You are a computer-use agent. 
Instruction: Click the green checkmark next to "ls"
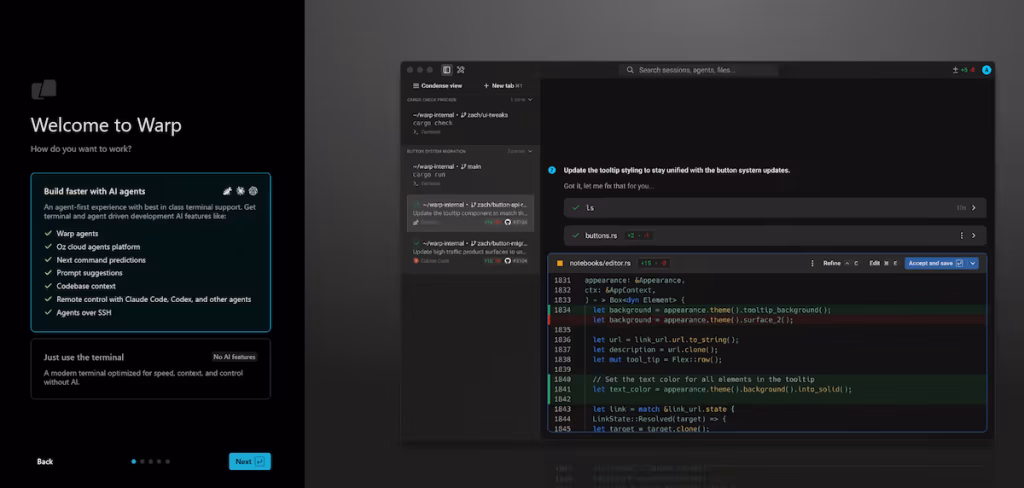pyautogui.click(x=575, y=208)
